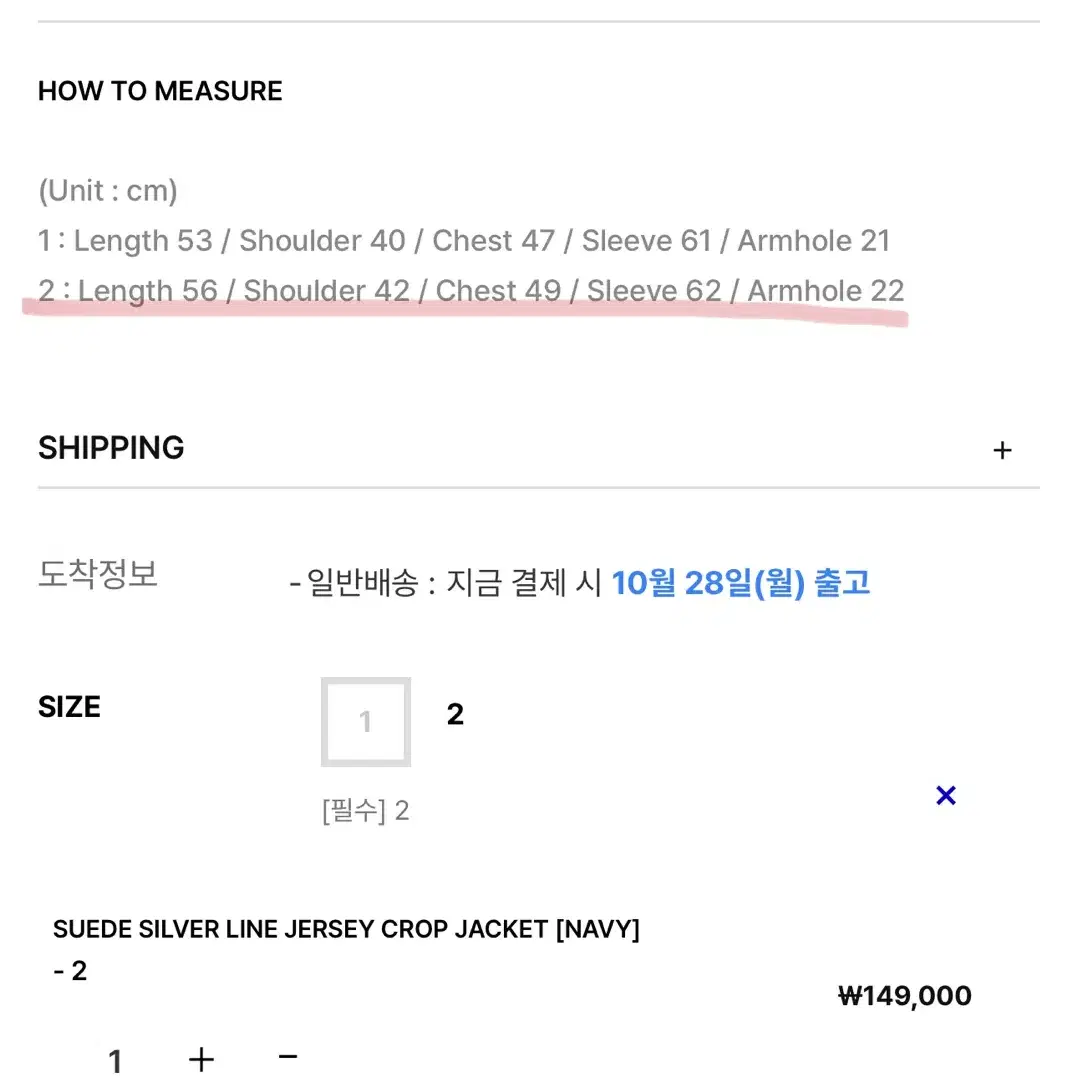The width and height of the screenshot is (1078, 1078).
Task: Click the 일반배송 standard shipping text
Action: pyautogui.click(x=362, y=583)
